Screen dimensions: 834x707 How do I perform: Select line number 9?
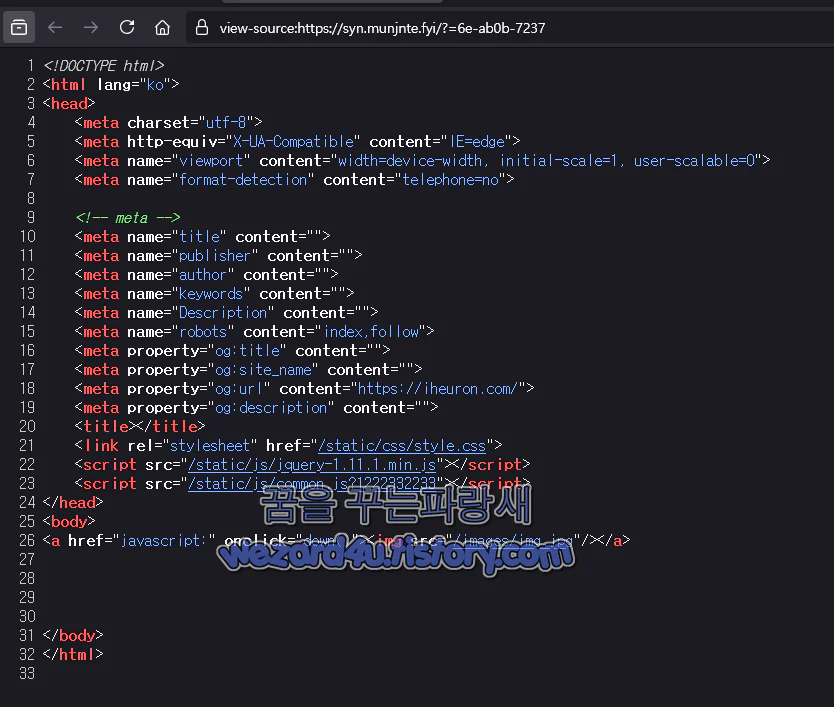click(x=31, y=218)
